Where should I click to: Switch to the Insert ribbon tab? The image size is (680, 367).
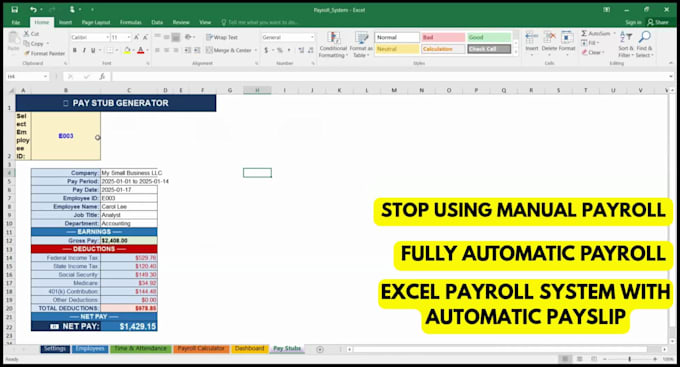[x=65, y=22]
